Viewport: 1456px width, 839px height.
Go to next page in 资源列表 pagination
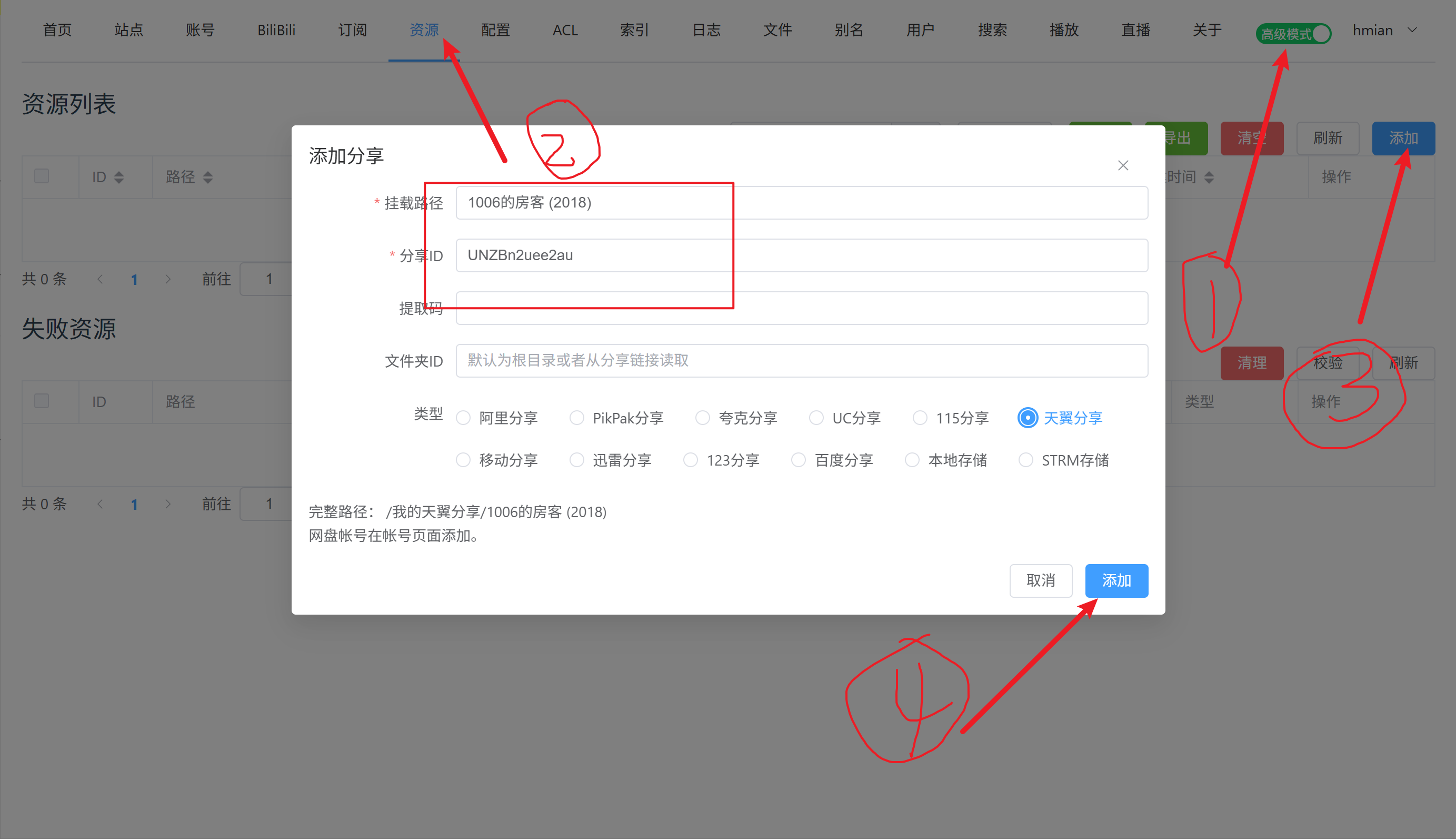point(167,280)
